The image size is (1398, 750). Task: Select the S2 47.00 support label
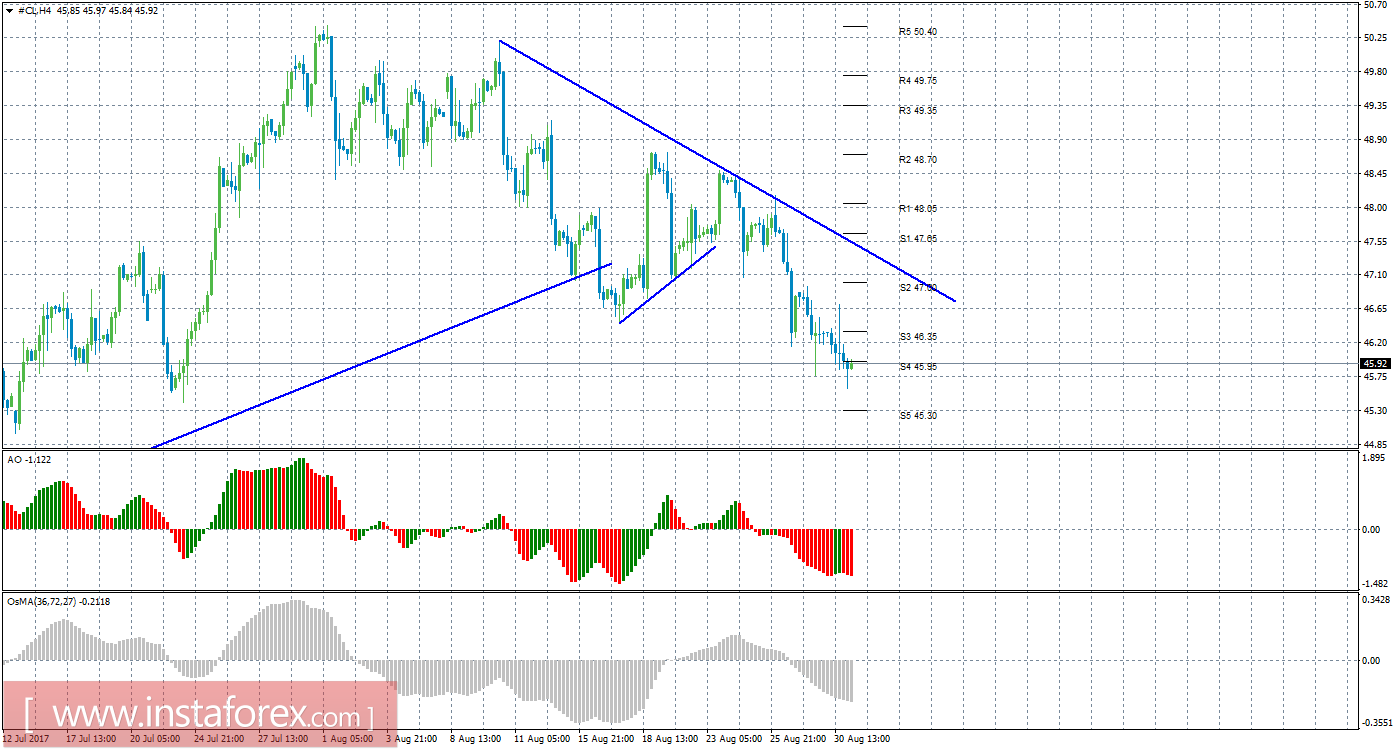point(917,287)
